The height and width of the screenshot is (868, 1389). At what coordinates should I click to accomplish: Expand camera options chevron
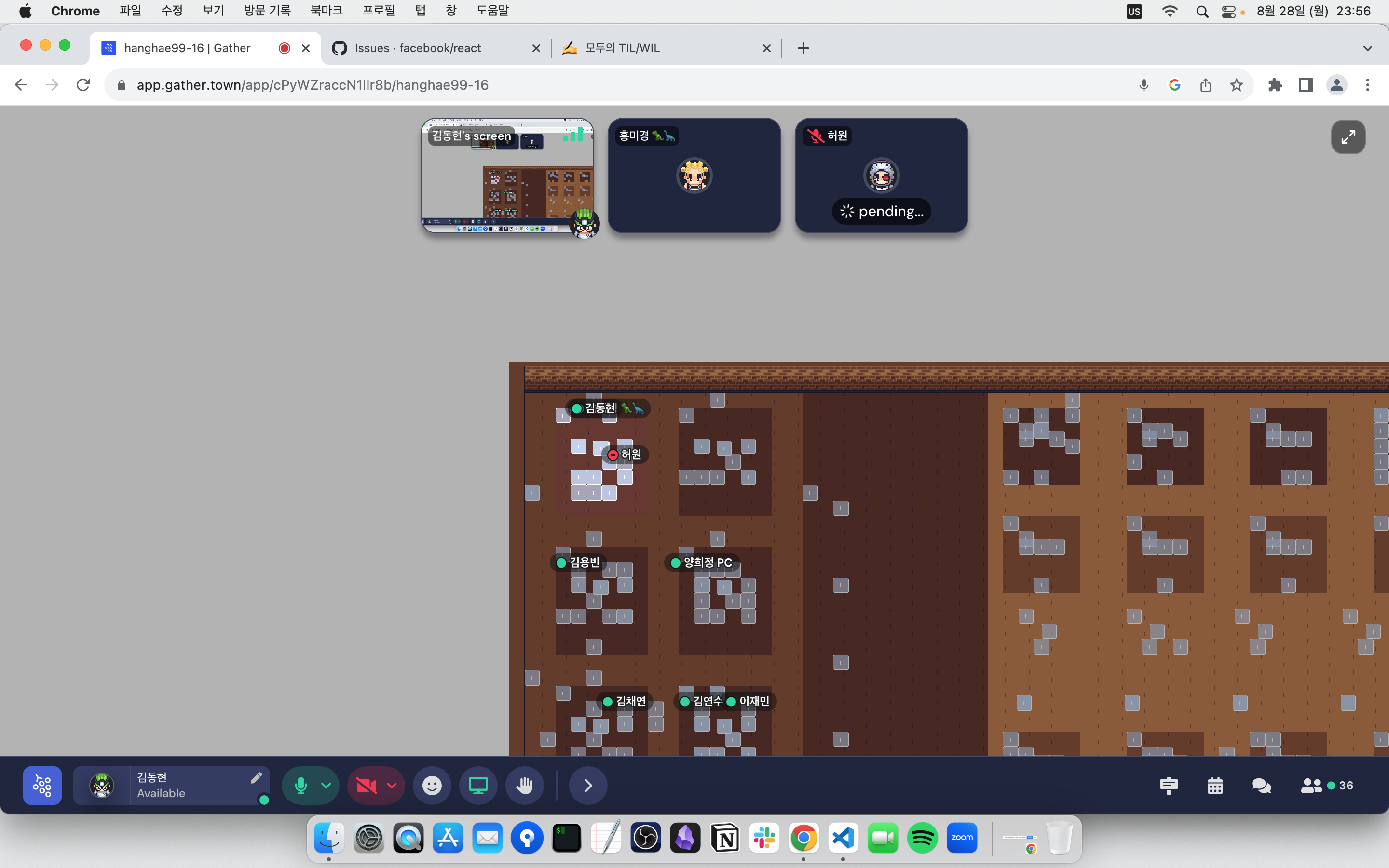(392, 785)
